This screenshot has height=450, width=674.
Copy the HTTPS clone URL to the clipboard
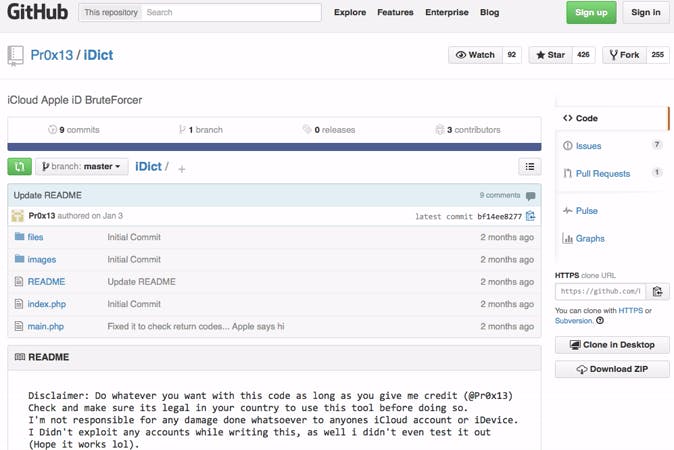pyautogui.click(x=657, y=291)
